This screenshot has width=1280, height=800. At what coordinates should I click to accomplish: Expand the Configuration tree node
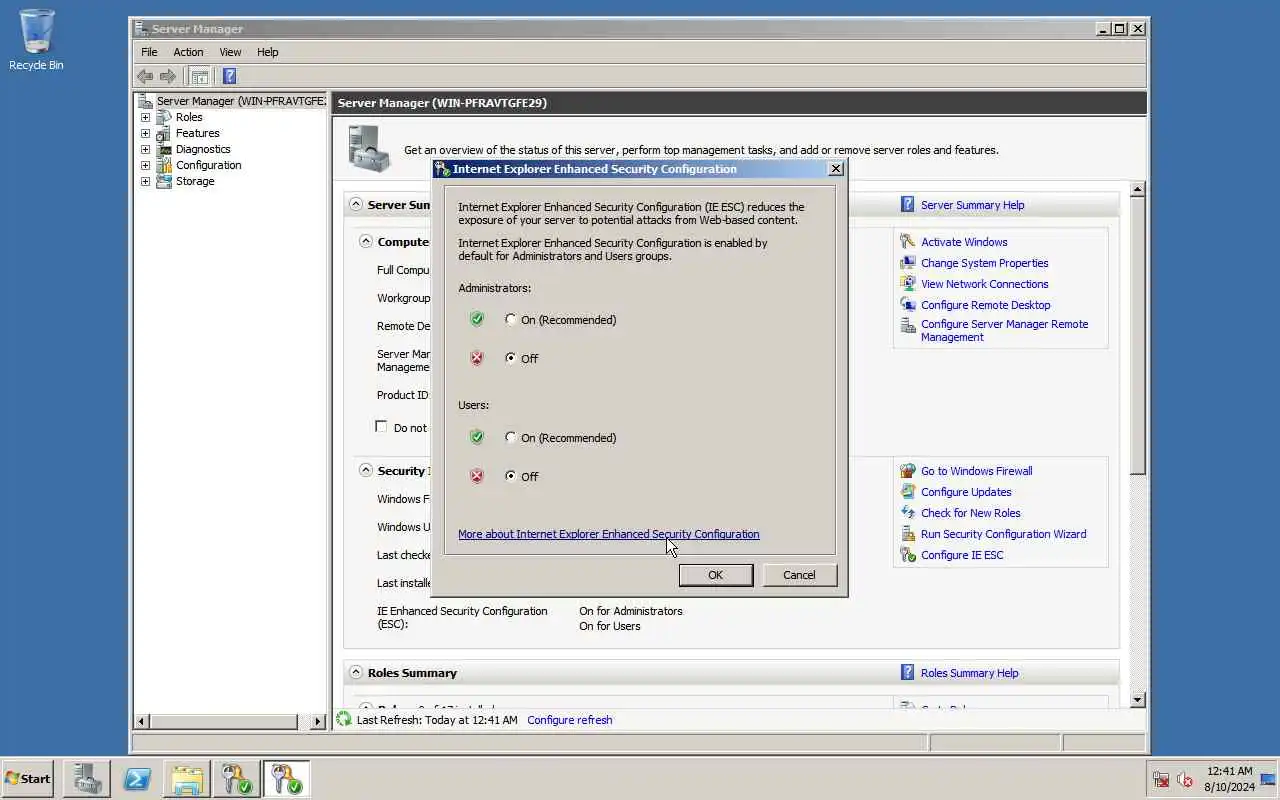click(x=145, y=165)
